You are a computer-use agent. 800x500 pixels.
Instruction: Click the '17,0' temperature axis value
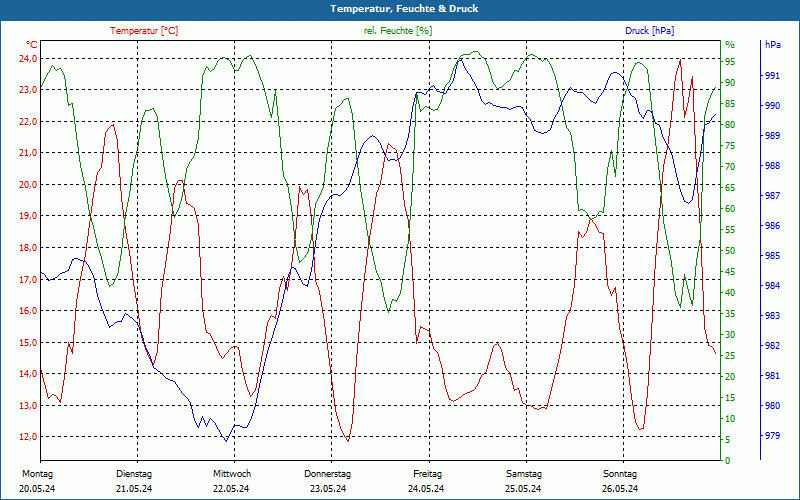[x=28, y=280]
